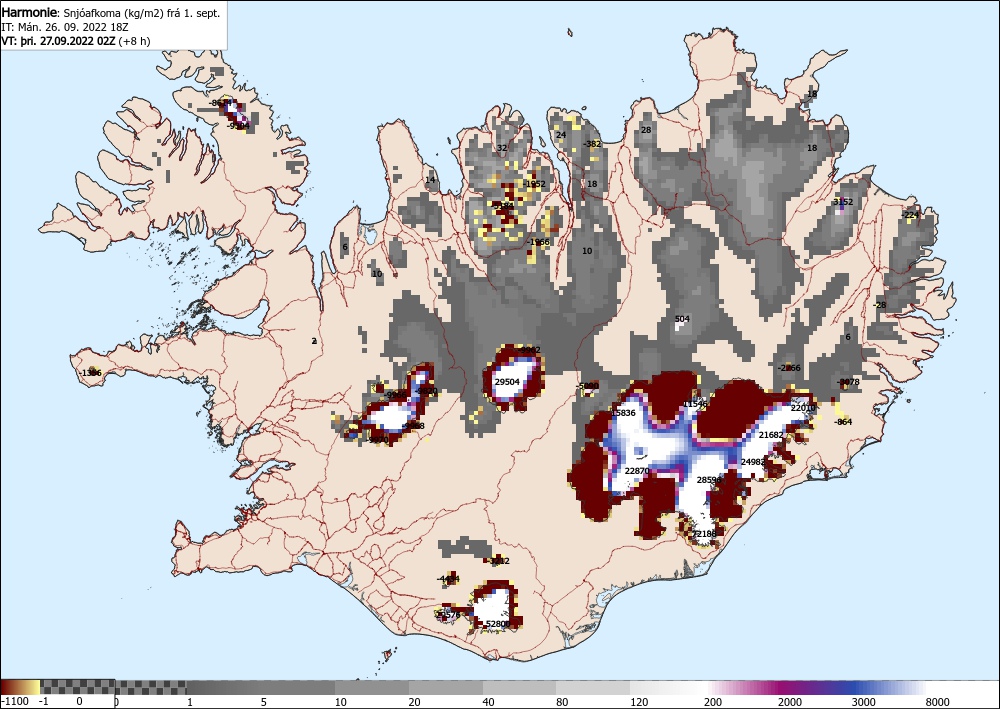Click the 40 legend label
The height and width of the screenshot is (709, 1000).
pyautogui.click(x=488, y=701)
